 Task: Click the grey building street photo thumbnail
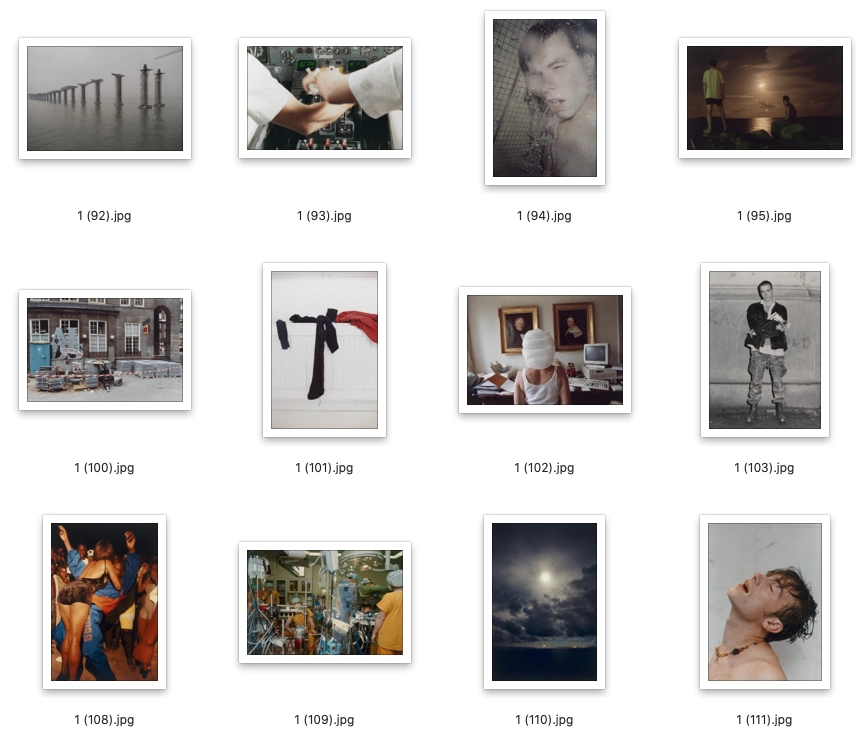click(x=105, y=350)
